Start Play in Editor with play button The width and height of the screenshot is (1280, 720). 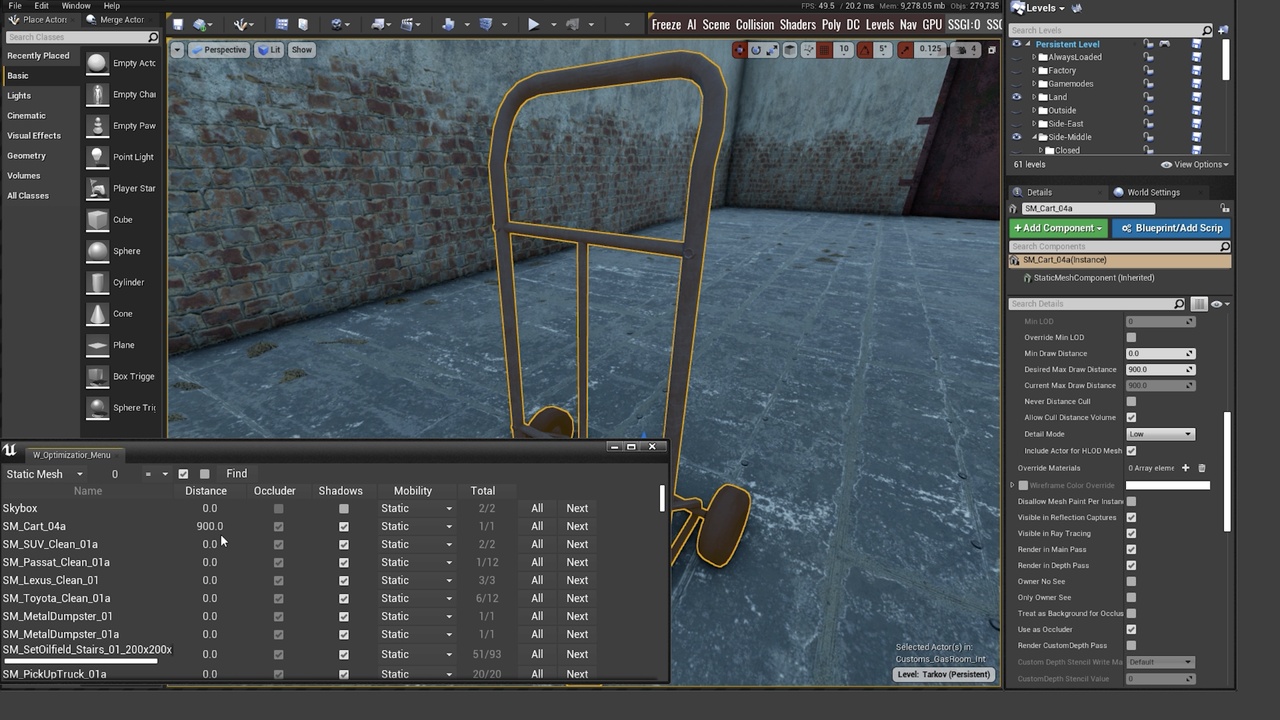533,24
